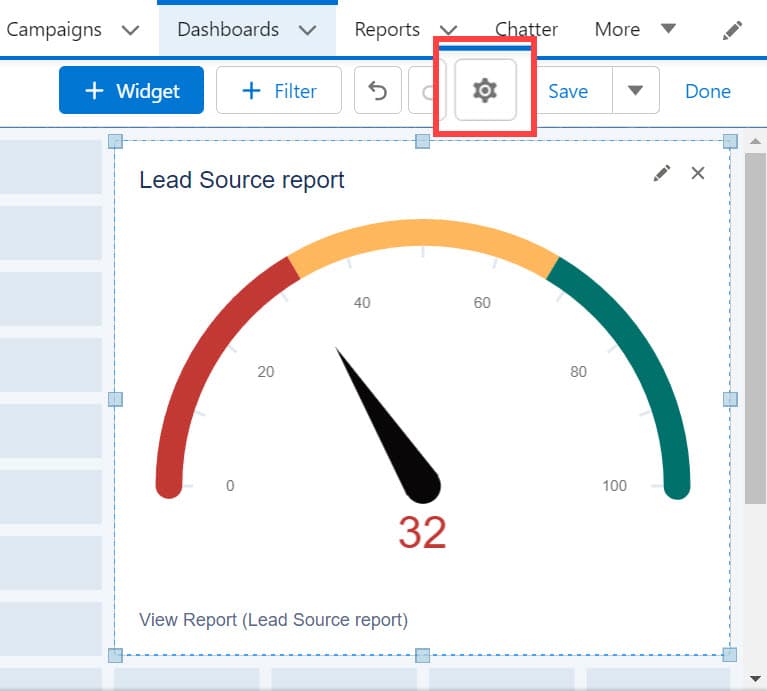Click the scrollbar down arrow
The image size is (767, 691).
point(755,678)
